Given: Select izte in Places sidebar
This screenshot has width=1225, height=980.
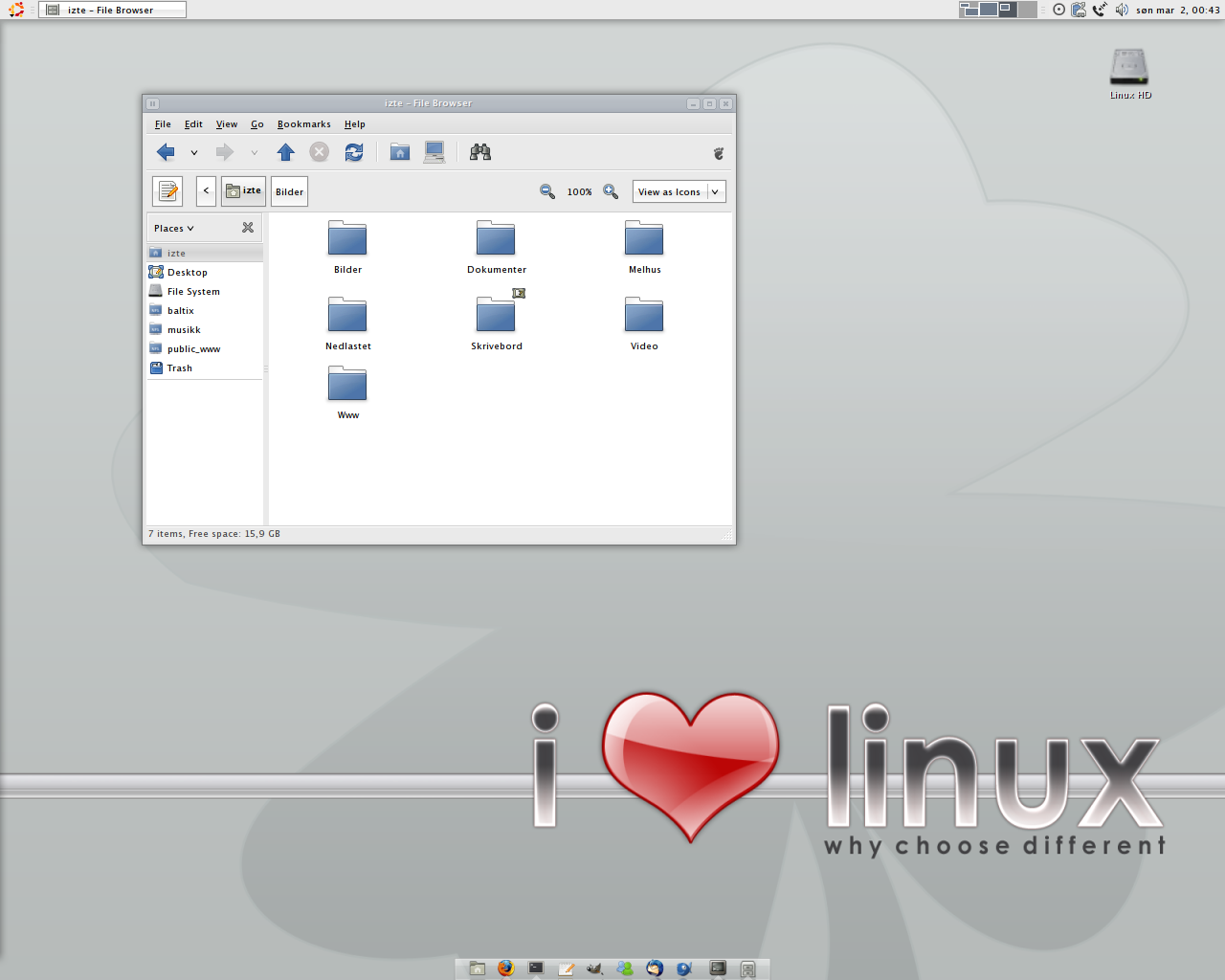Looking at the screenshot, I should click(x=205, y=254).
